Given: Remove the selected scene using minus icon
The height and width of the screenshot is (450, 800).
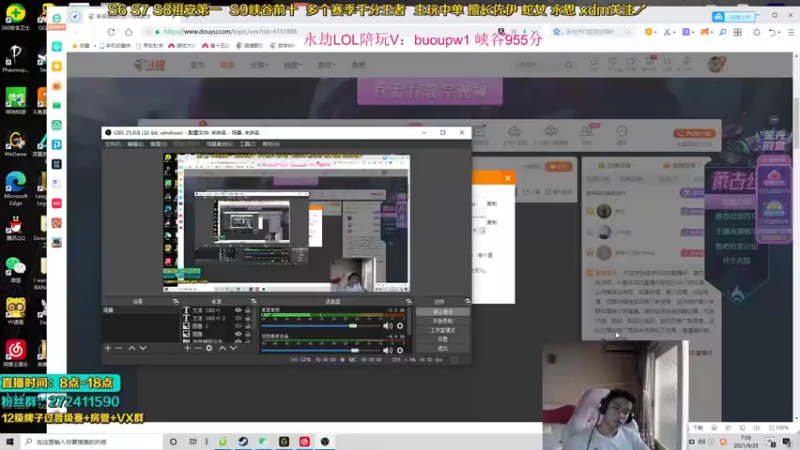Looking at the screenshot, I should [119, 348].
